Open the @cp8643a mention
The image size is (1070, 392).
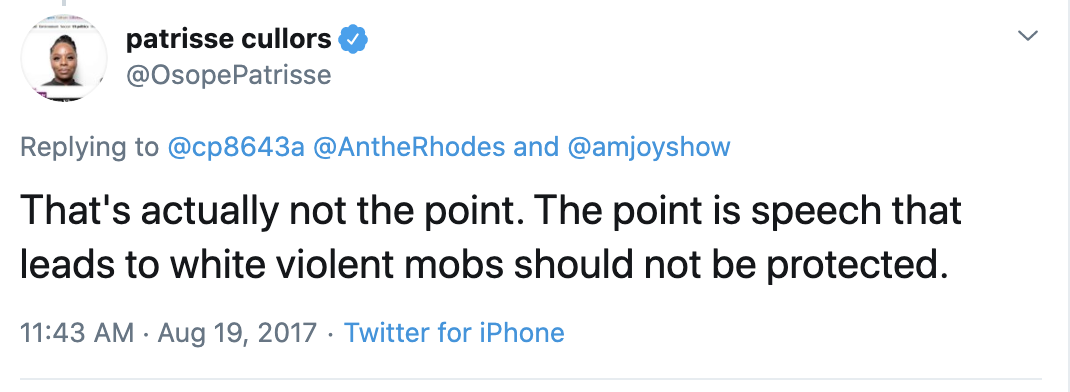click(x=236, y=147)
